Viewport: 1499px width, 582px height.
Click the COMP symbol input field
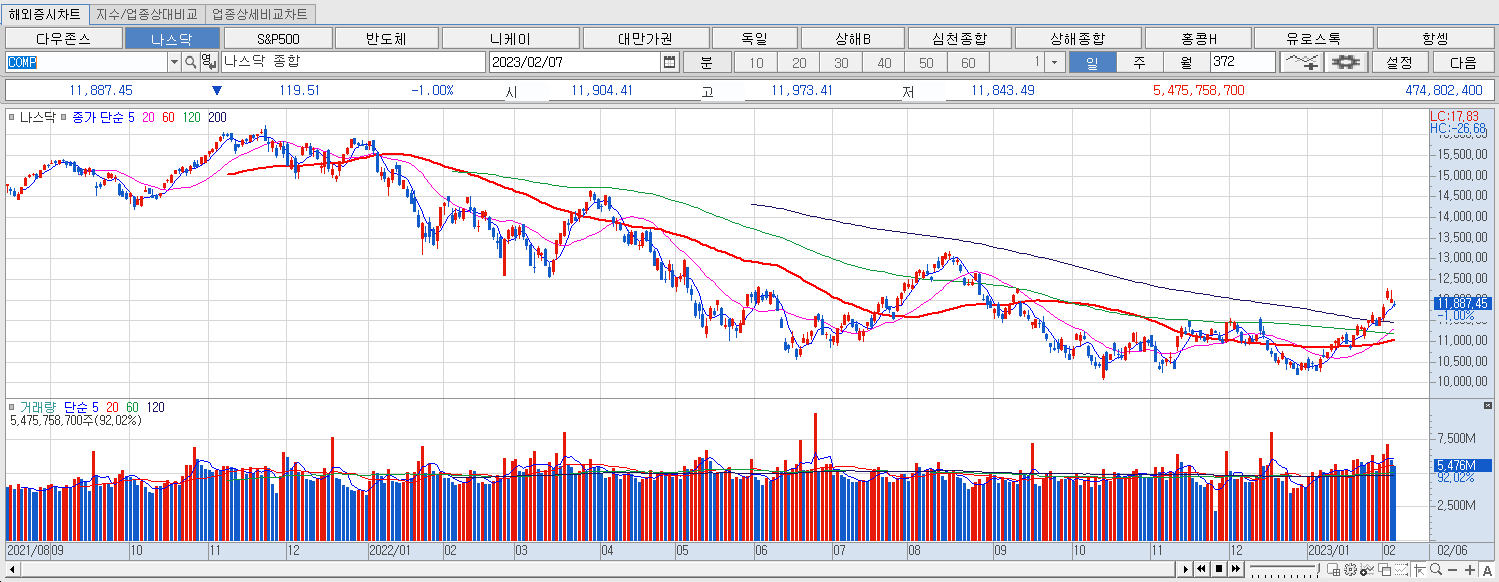86,62
